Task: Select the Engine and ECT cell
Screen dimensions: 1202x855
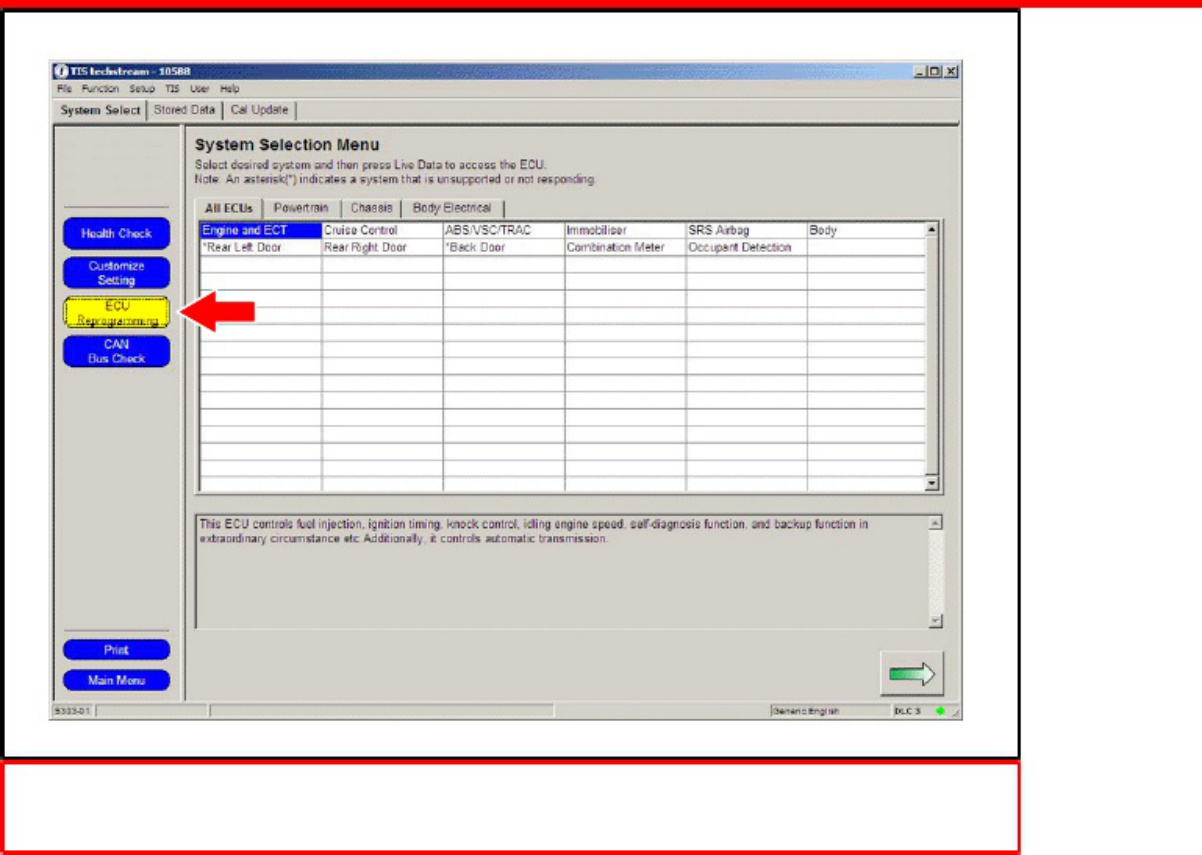Action: (x=261, y=231)
